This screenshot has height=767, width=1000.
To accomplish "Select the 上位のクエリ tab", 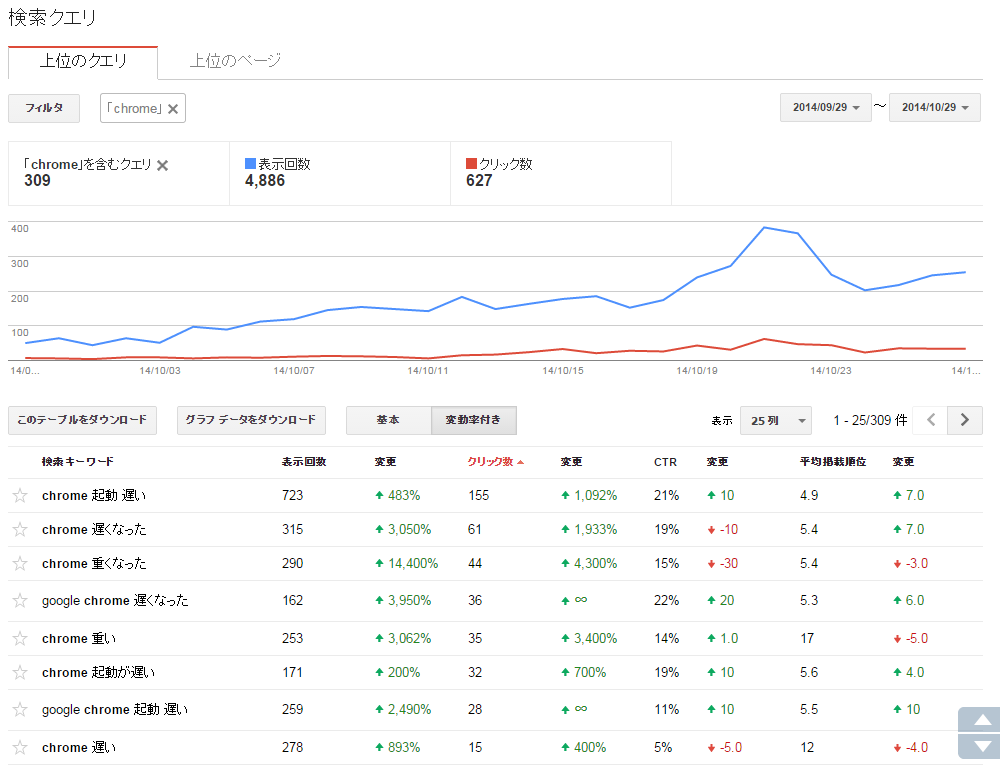I will coord(83,61).
